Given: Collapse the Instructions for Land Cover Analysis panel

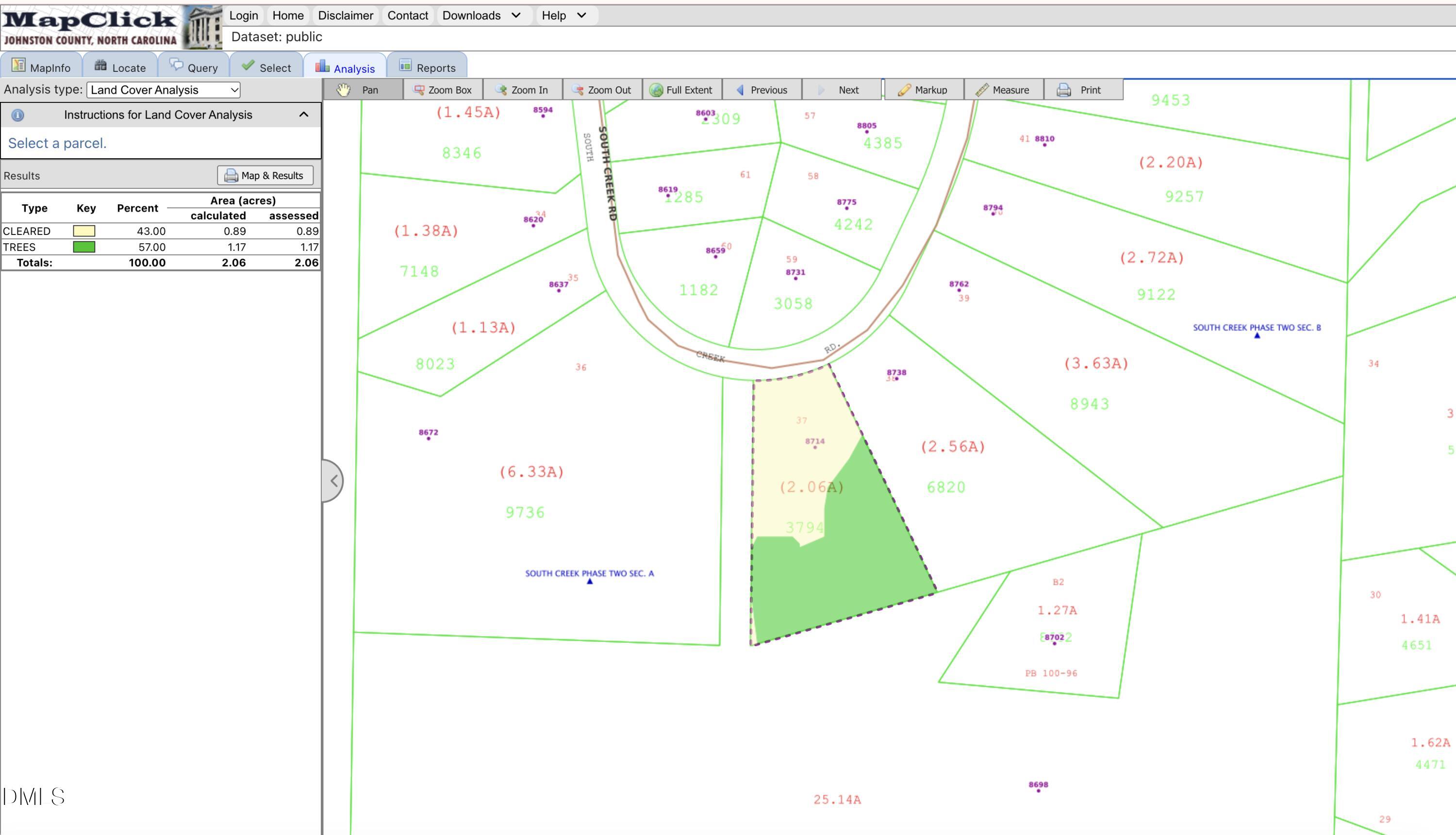Looking at the screenshot, I should tap(304, 115).
